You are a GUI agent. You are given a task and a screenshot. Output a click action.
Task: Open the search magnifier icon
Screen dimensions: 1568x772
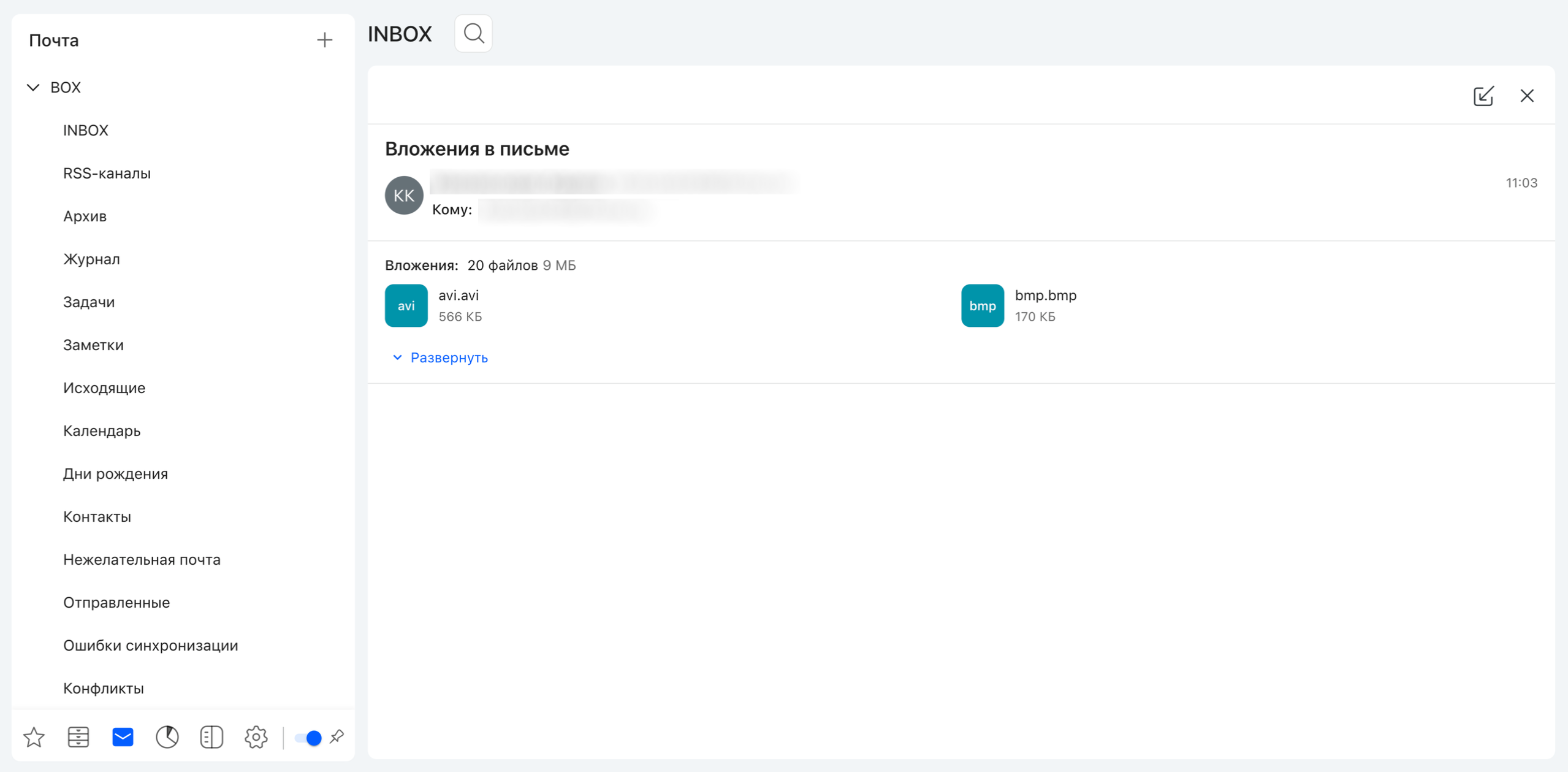point(473,34)
